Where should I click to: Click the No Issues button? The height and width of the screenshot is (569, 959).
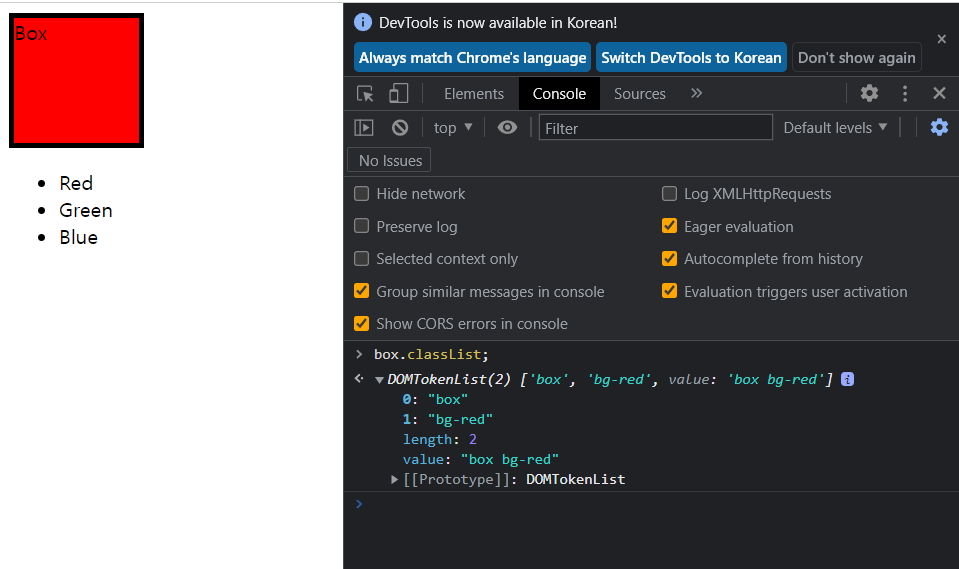(390, 160)
